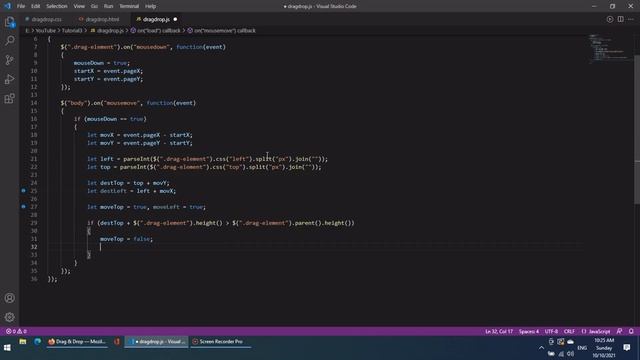The width and height of the screenshot is (640, 360).
Task: Open Microsoft Edge from taskbar
Action: [38, 342]
